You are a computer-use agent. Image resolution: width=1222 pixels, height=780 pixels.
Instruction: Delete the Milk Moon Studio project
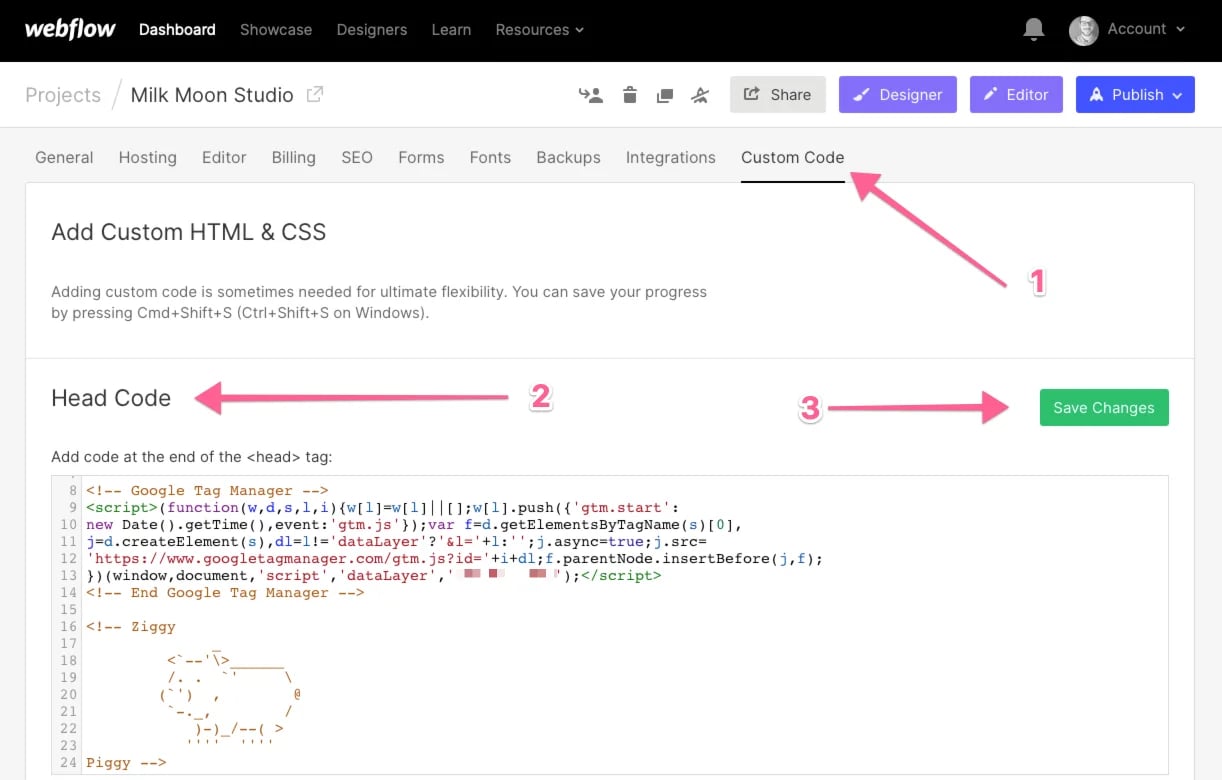point(630,94)
